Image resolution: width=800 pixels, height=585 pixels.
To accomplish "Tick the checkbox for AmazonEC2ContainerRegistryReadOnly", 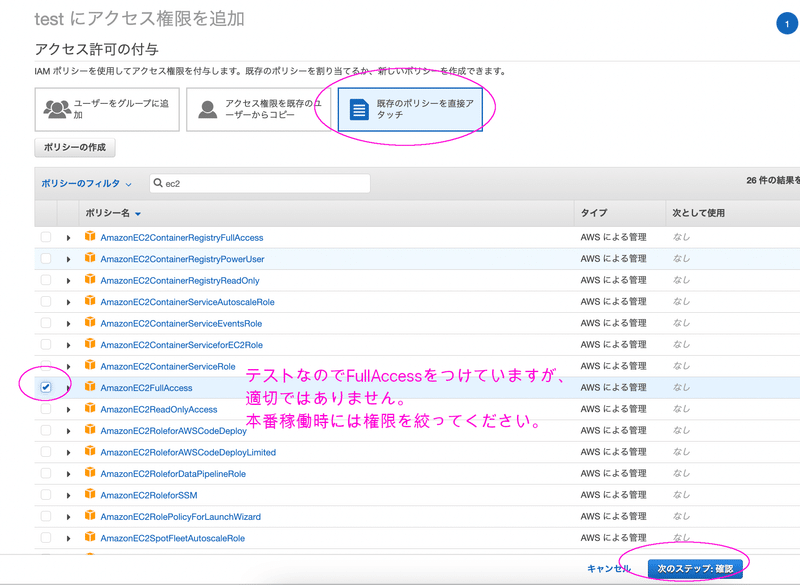I will [46, 280].
